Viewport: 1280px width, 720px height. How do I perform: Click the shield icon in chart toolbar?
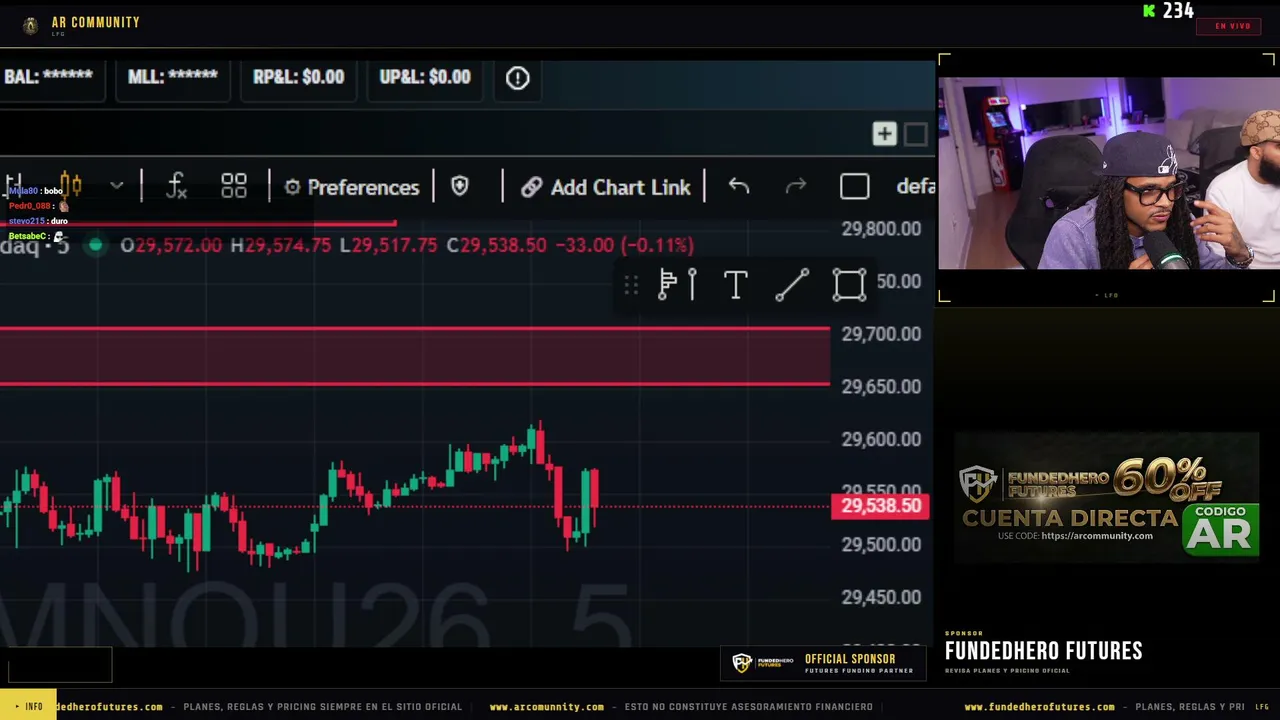click(460, 186)
